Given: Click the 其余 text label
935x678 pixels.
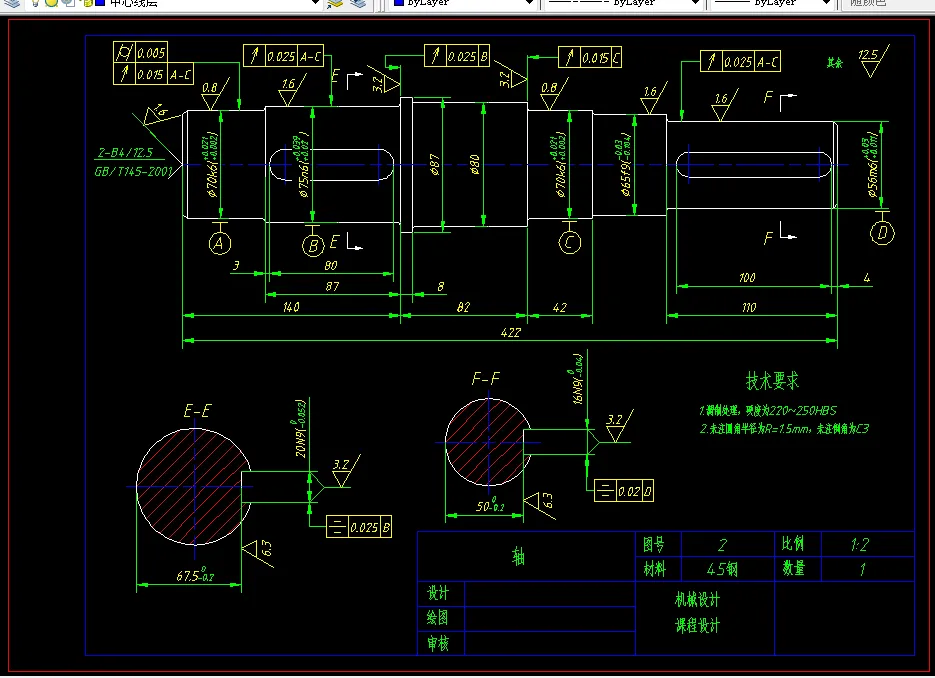Looking at the screenshot, I should pyautogui.click(x=835, y=63).
